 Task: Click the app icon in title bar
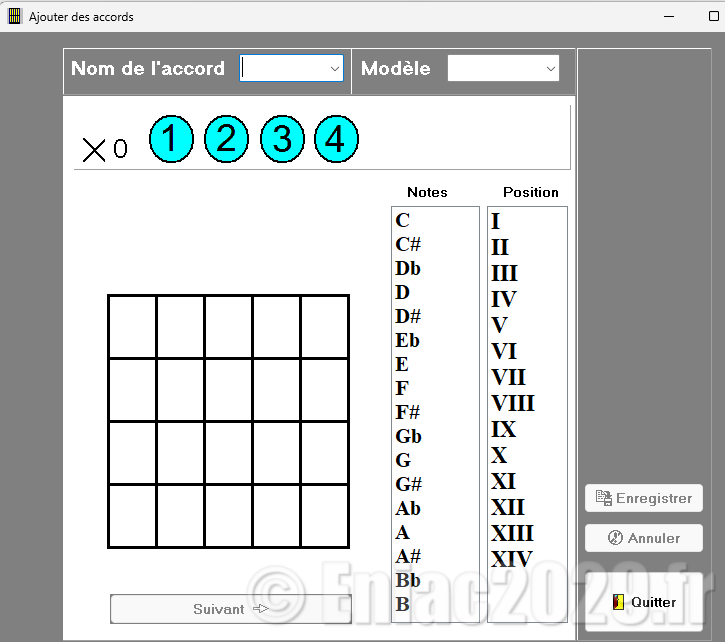pyautogui.click(x=15, y=16)
